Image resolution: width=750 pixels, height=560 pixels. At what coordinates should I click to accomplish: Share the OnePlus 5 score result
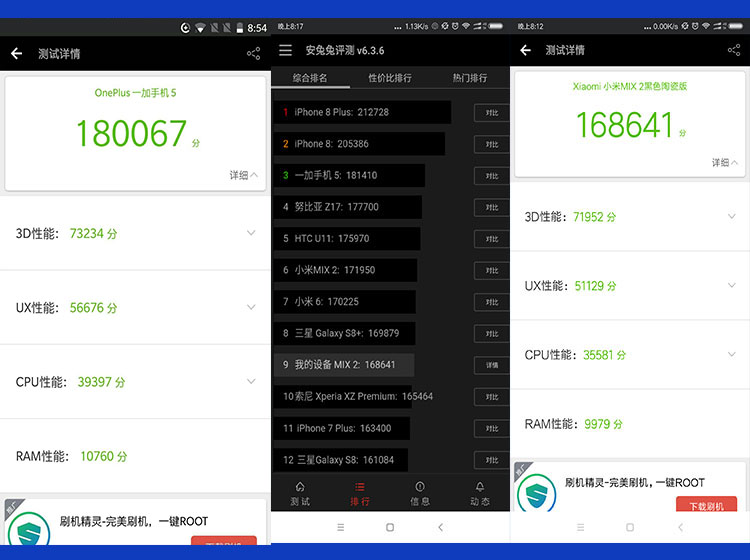click(254, 54)
